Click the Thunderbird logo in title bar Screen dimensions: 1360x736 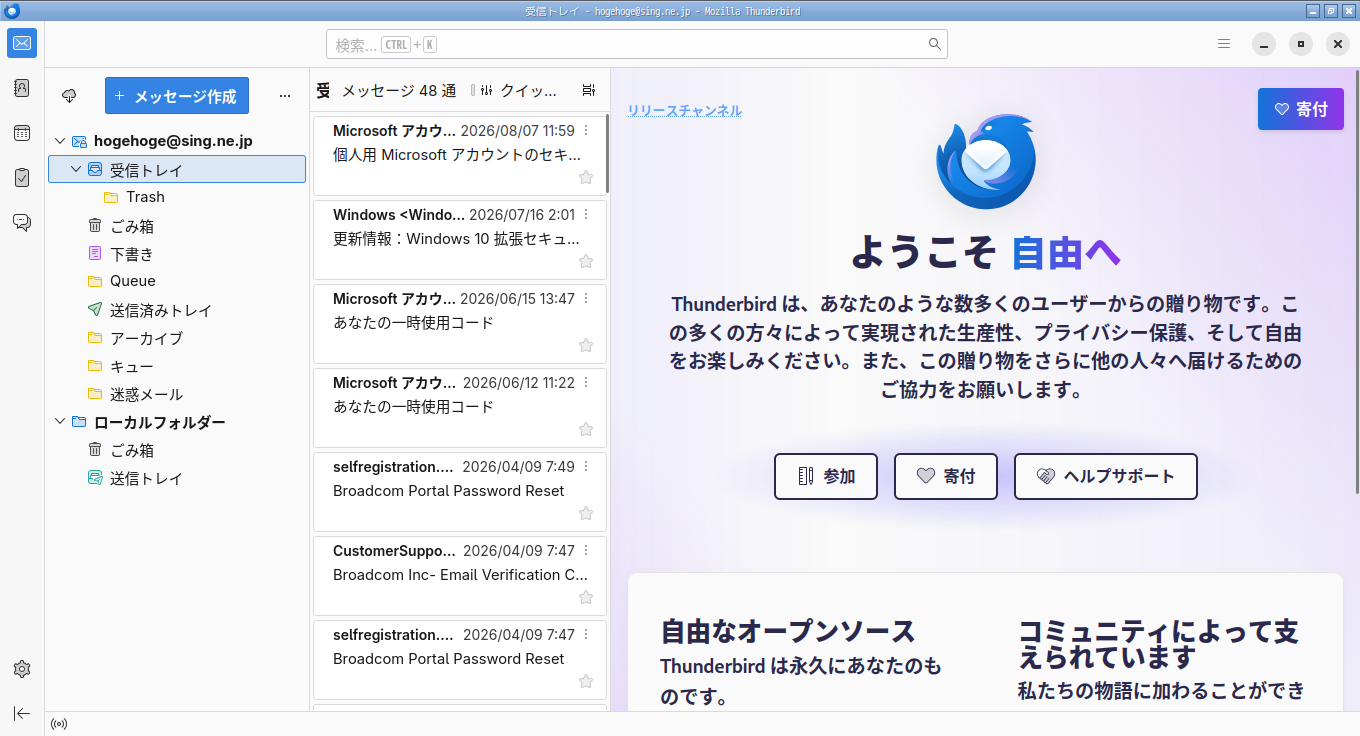click(11, 11)
